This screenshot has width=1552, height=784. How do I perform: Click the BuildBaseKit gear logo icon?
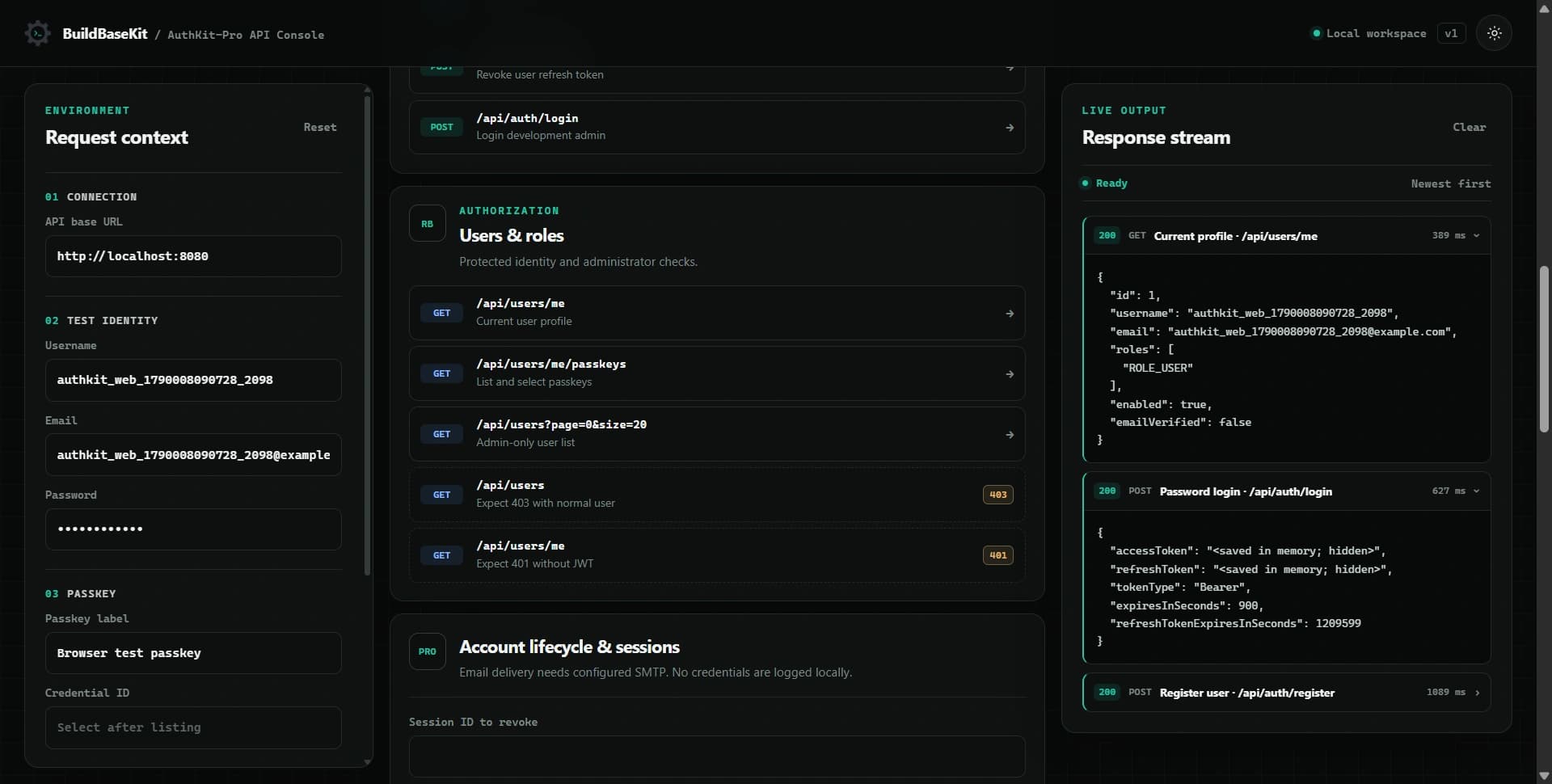[37, 33]
